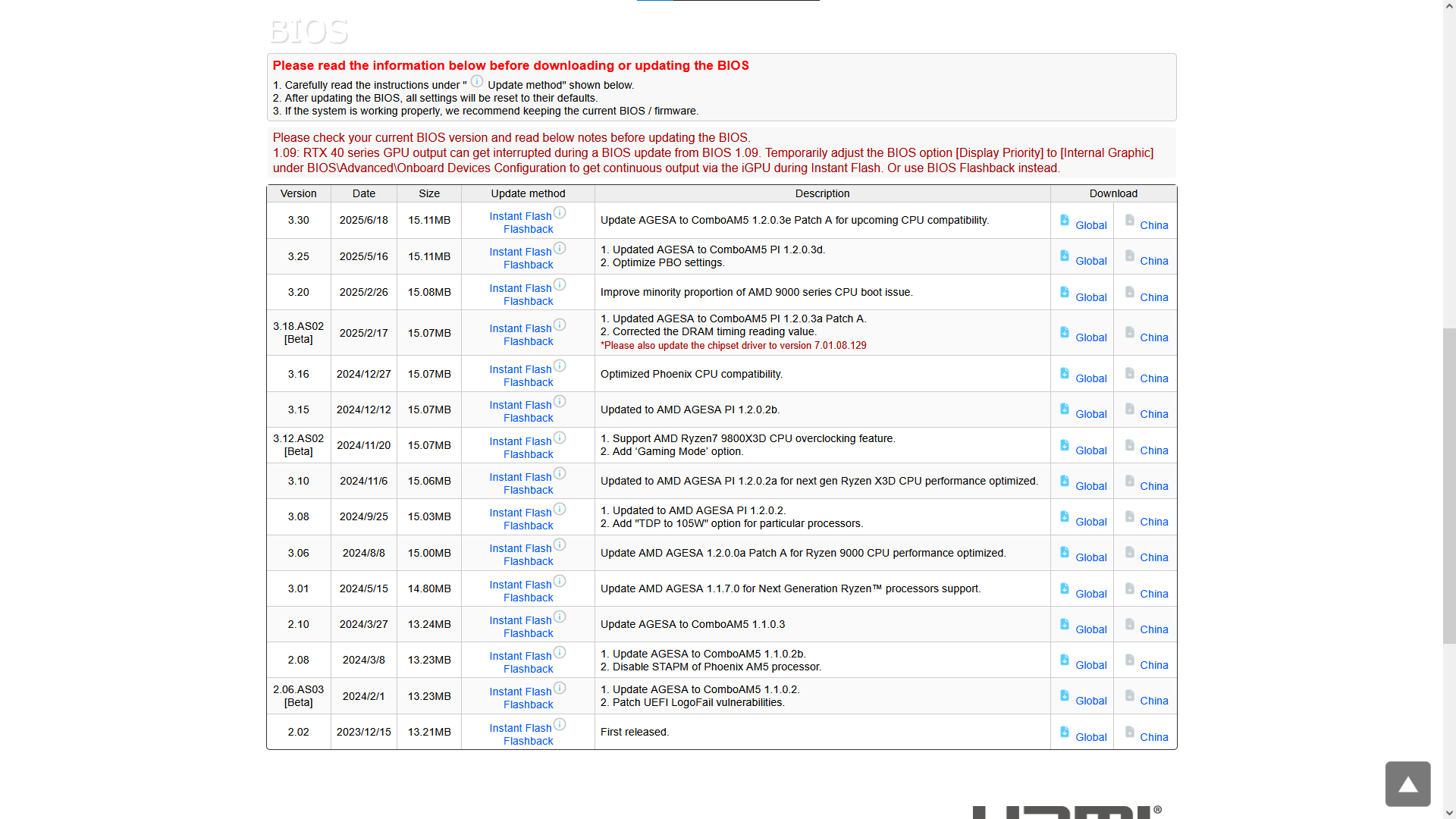This screenshot has height=819, width=1456.
Task: Click scrollbar down arrow at bottom
Action: tap(1449, 813)
